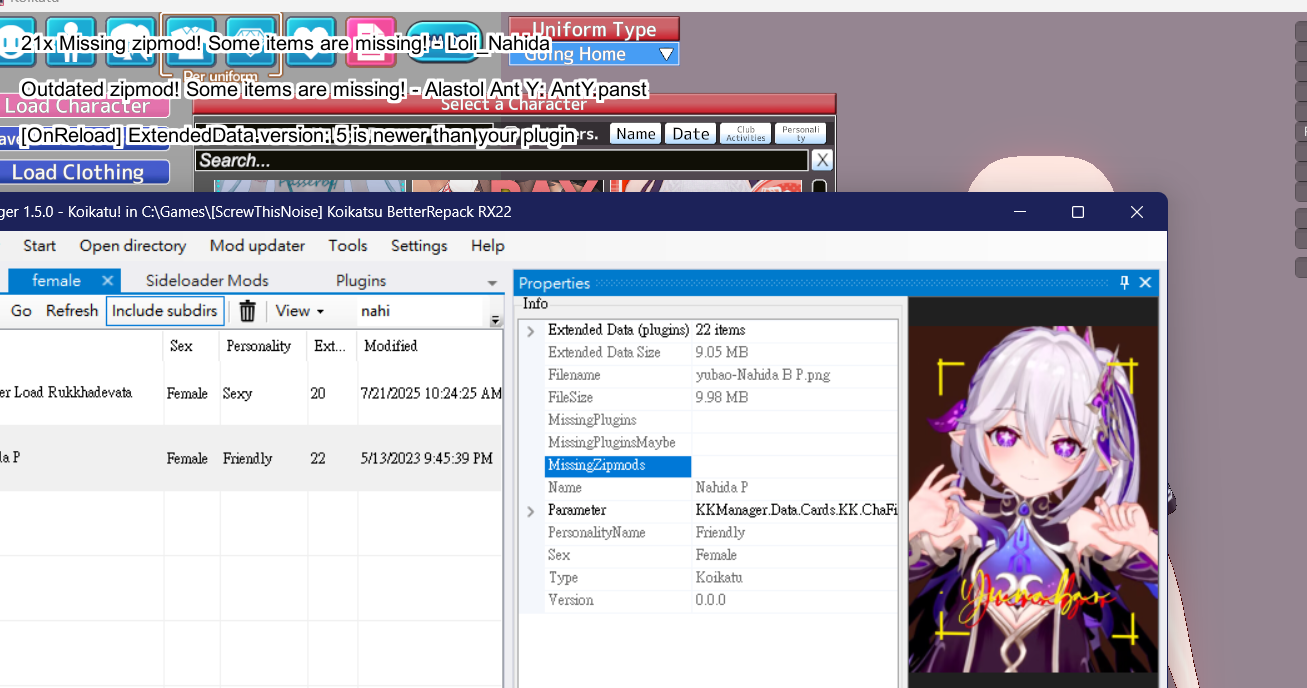Click the Uniform Type header button
This screenshot has height=688, width=1307.
pos(594,29)
